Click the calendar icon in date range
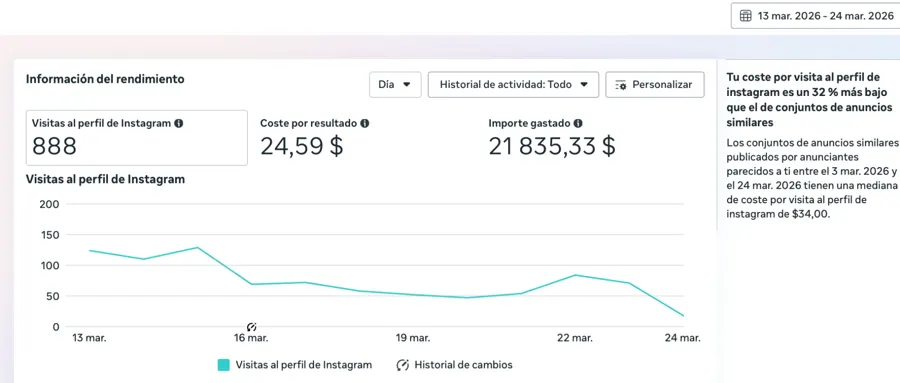This screenshot has width=900, height=383. click(x=746, y=16)
